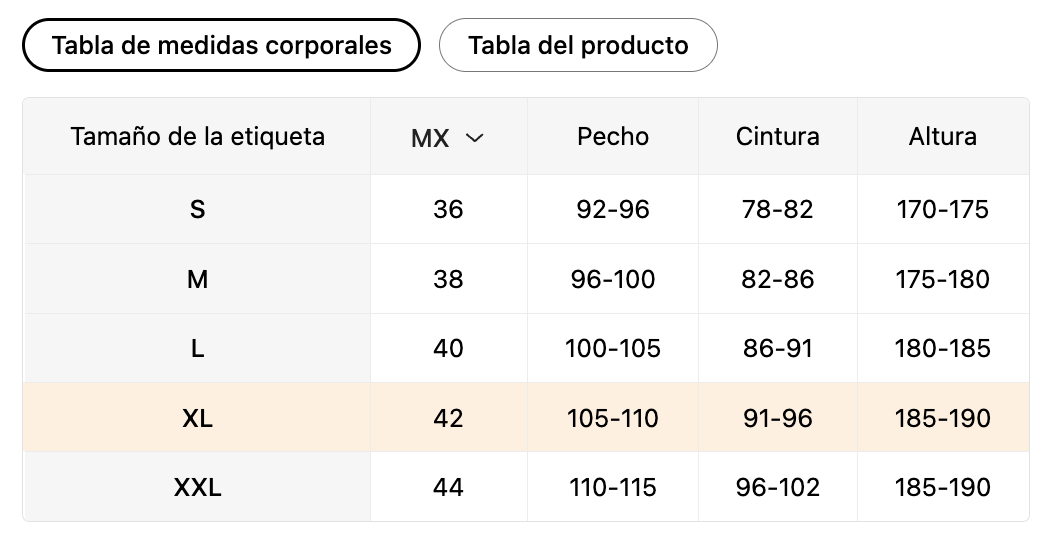Expand the MX region dropdown chevron
Viewport: 1060px width, 552px height.
tap(475, 138)
